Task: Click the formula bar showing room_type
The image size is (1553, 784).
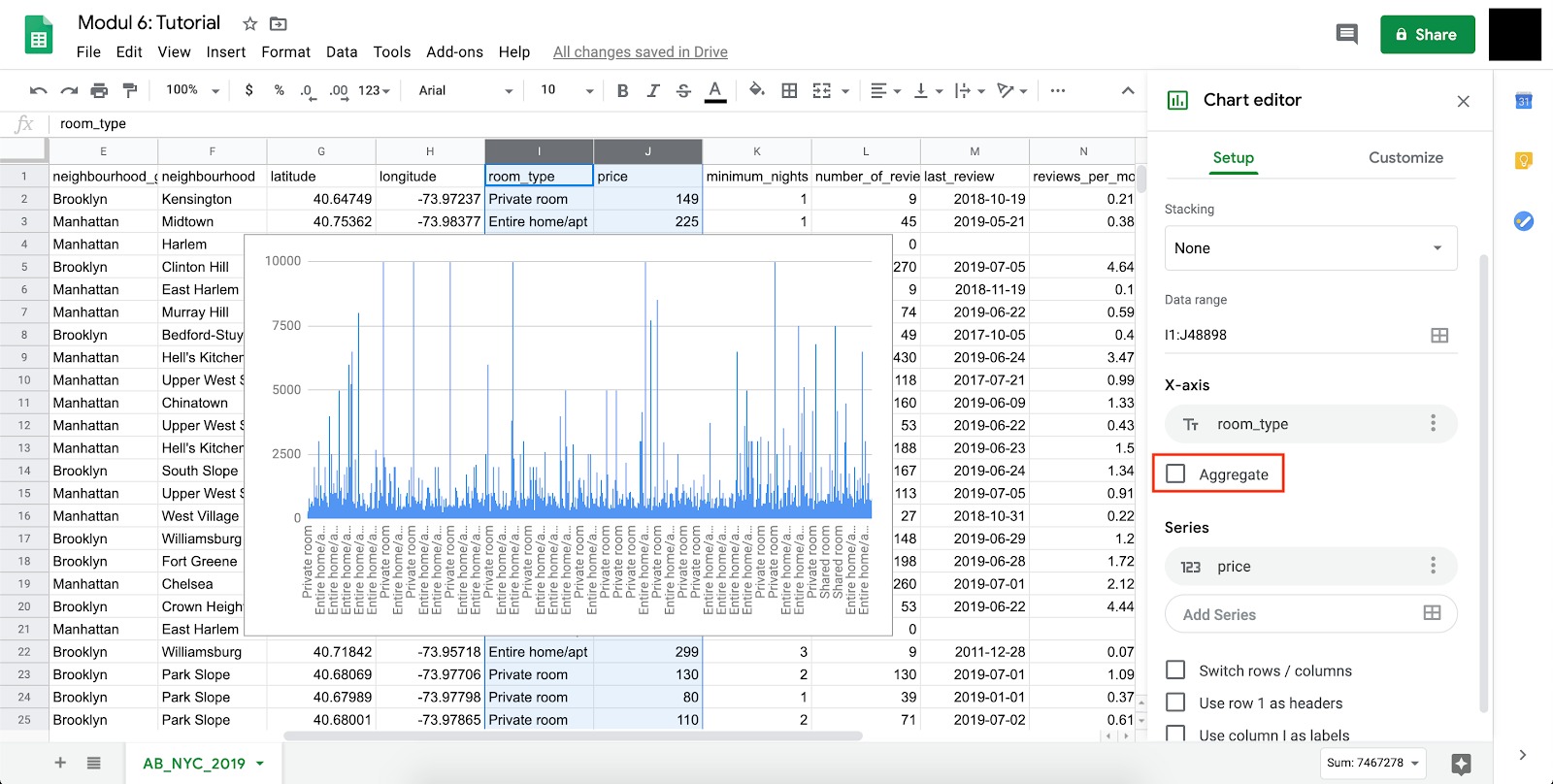Action: (597, 123)
